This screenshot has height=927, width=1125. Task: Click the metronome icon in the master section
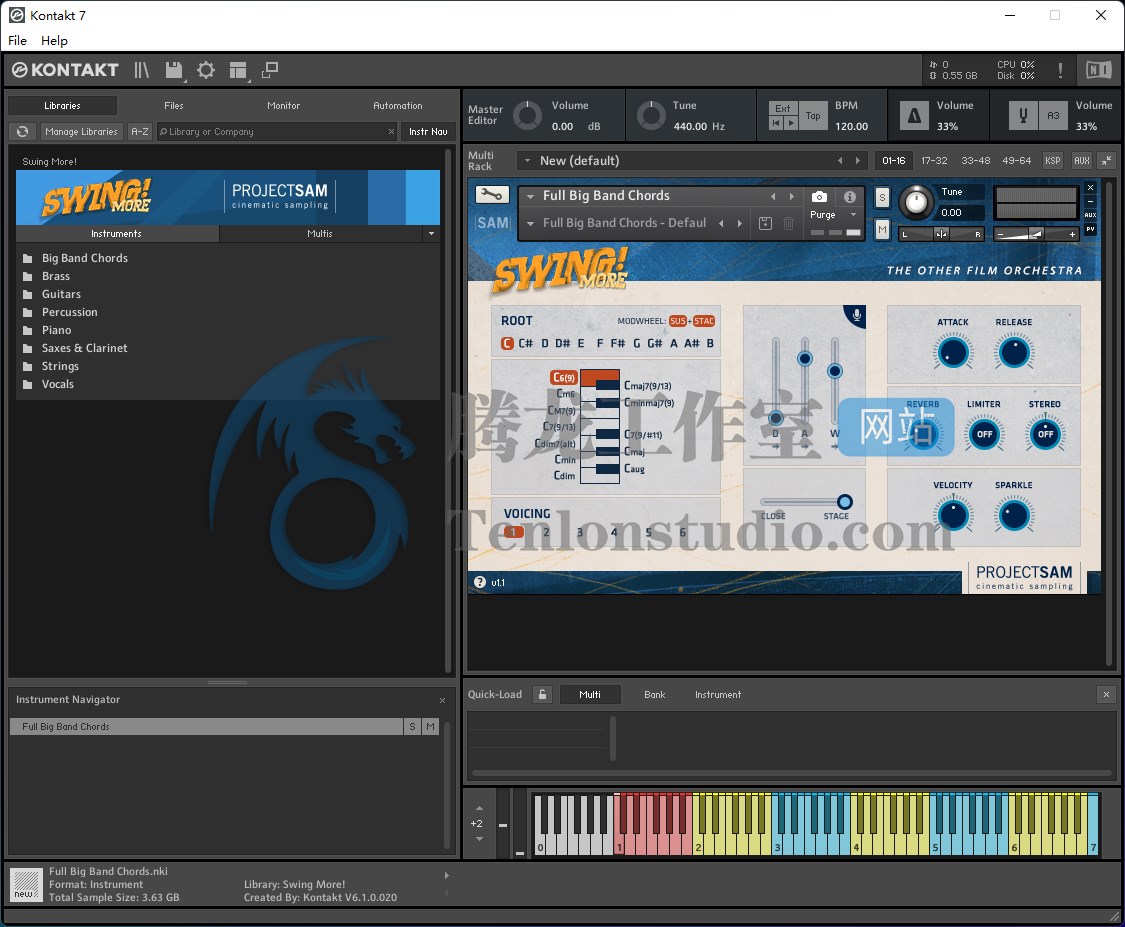tap(914, 115)
